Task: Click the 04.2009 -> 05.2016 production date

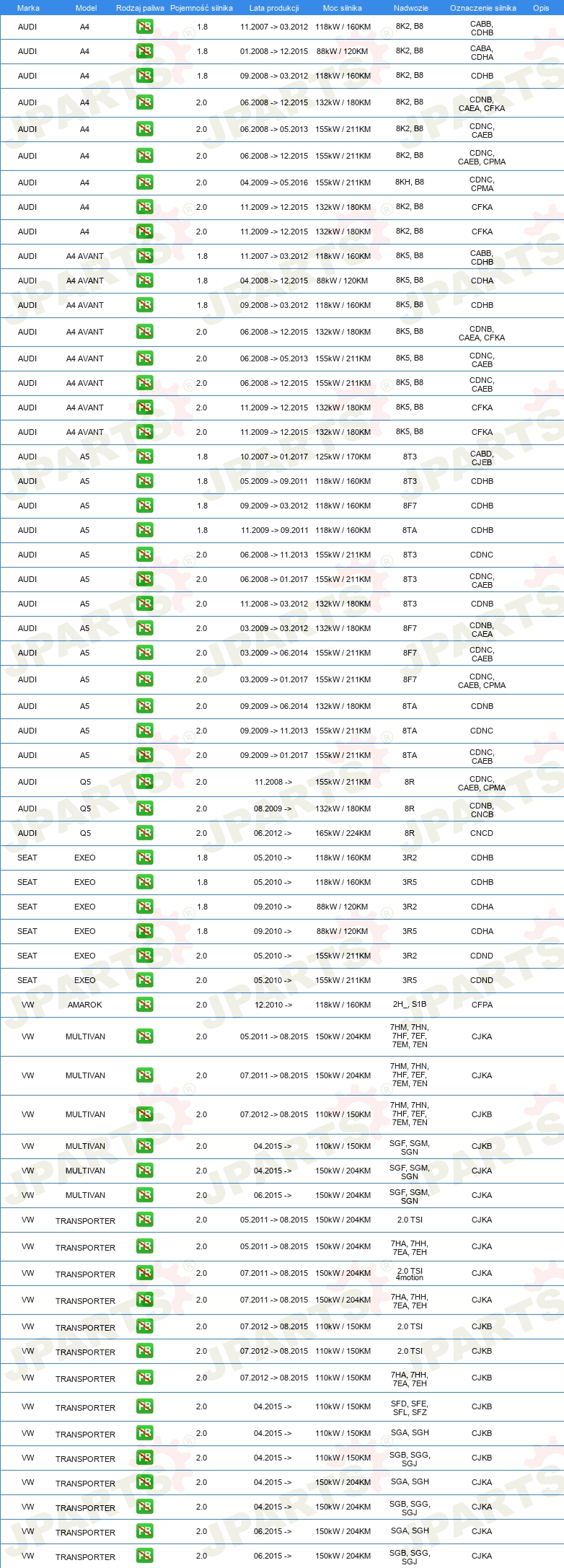Action: click(274, 182)
